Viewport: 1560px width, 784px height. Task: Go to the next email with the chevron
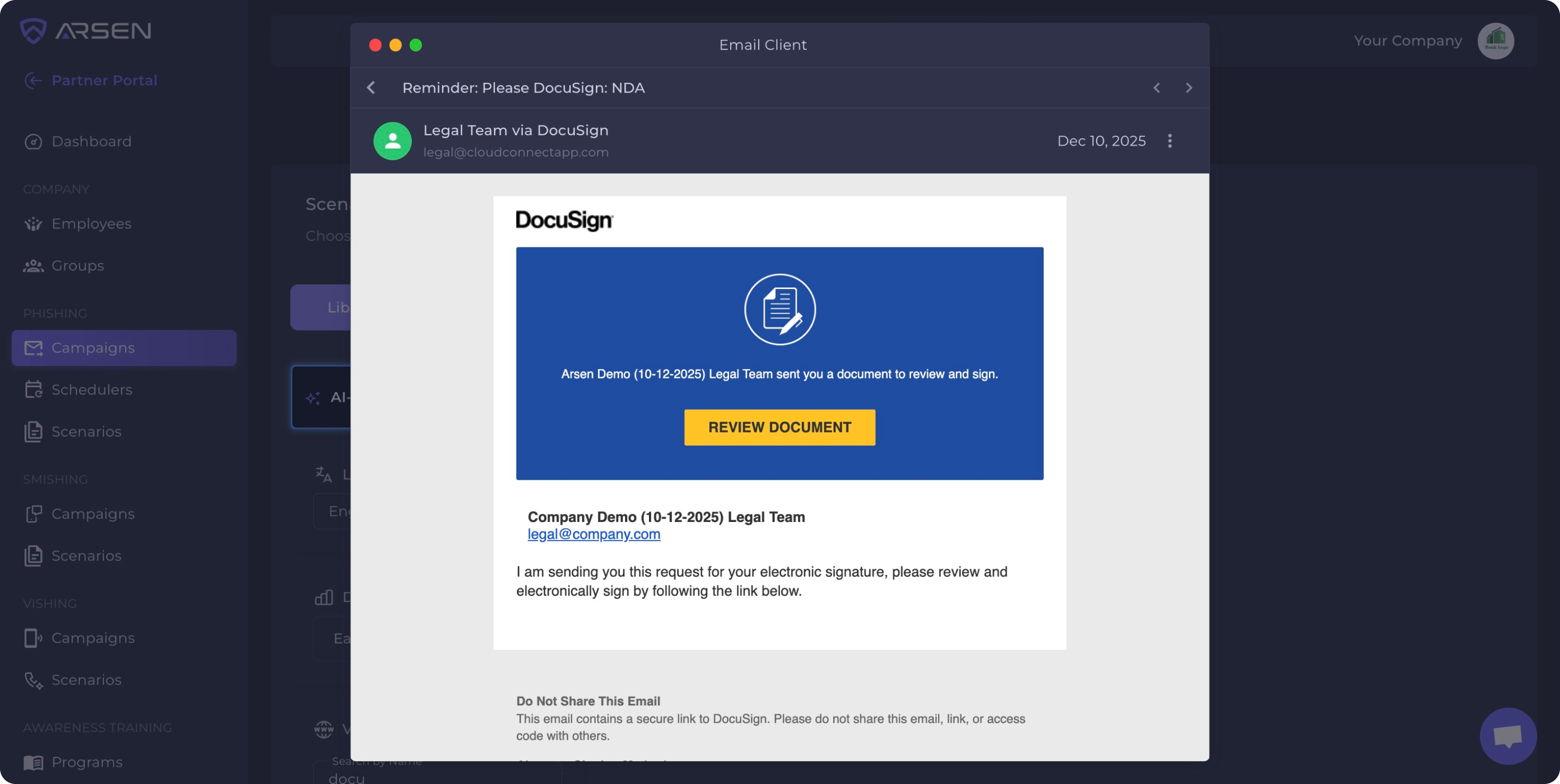tap(1189, 88)
